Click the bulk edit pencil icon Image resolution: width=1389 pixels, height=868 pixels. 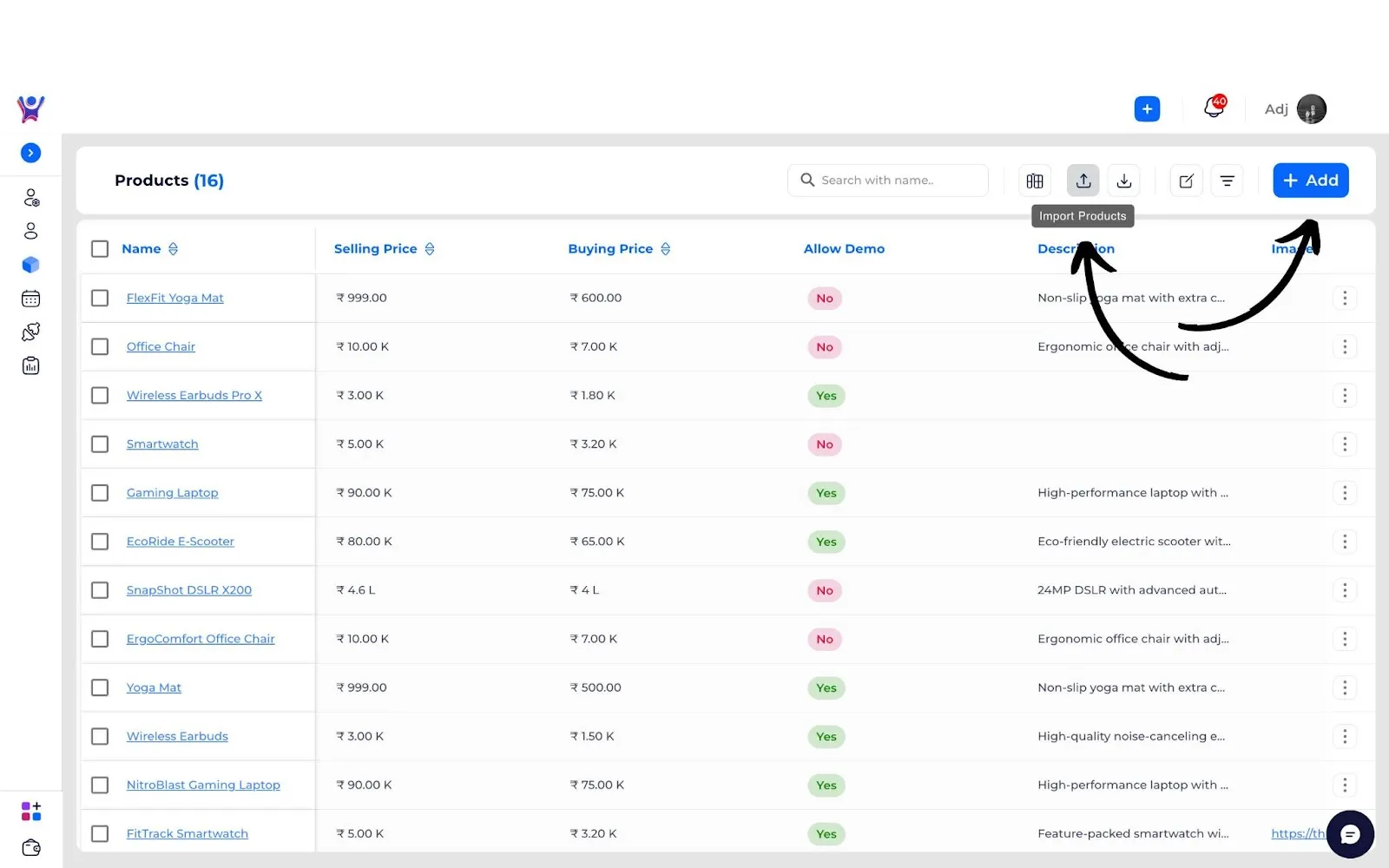point(1187,181)
